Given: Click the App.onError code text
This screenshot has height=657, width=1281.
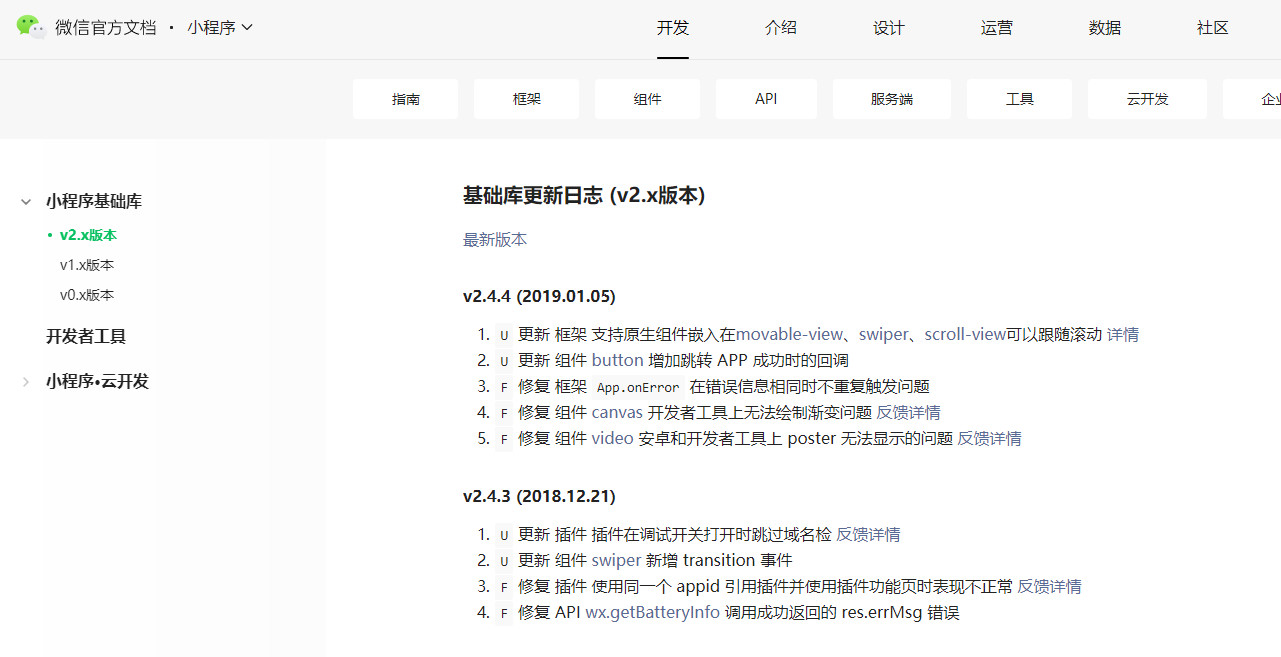Looking at the screenshot, I should click(638, 387).
